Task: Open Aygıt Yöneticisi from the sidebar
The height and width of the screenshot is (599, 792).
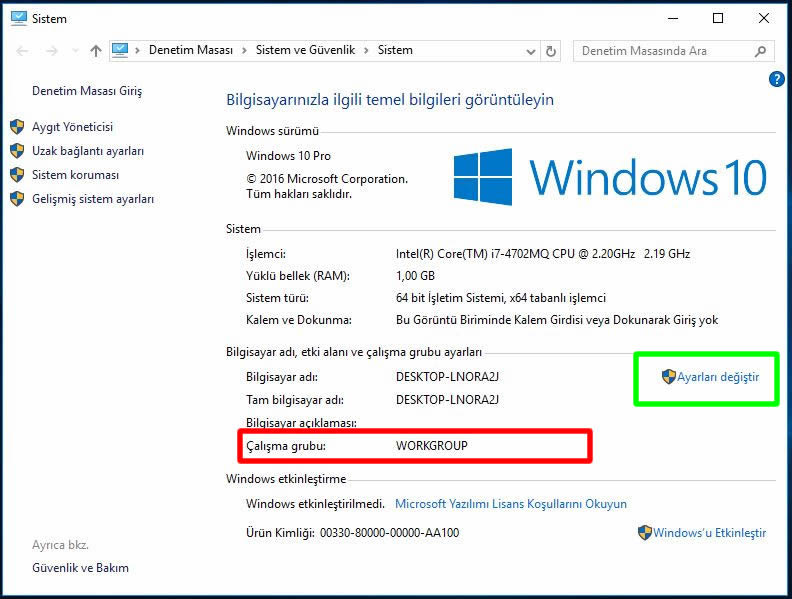Action: point(72,127)
